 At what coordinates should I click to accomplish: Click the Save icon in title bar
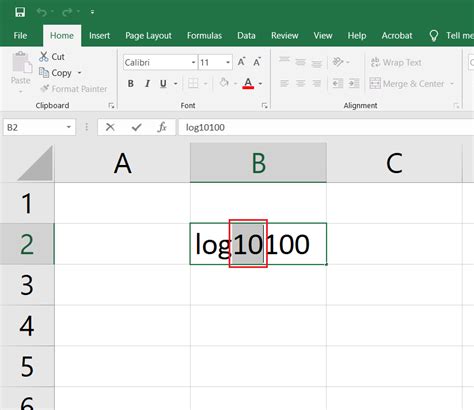point(20,12)
